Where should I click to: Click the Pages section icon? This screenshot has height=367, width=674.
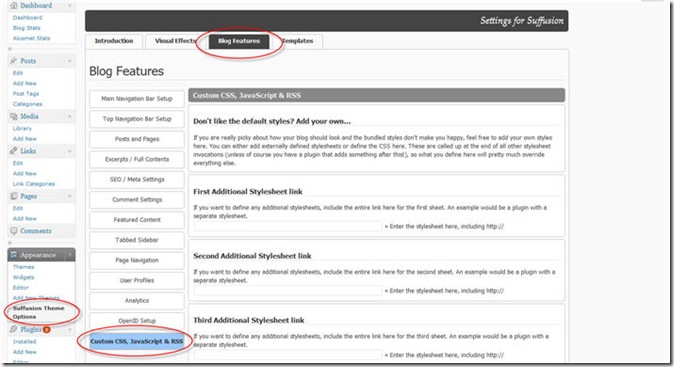coord(14,196)
